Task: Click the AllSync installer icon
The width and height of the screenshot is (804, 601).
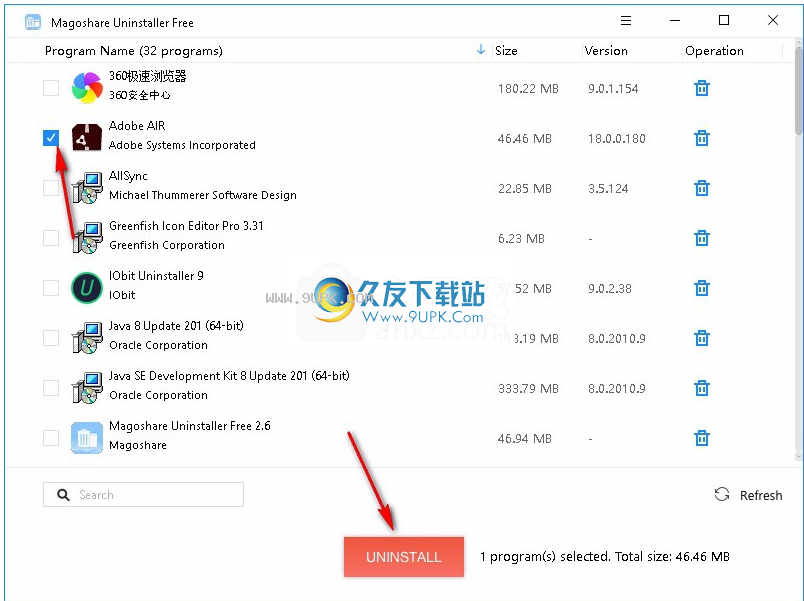Action: [87, 188]
